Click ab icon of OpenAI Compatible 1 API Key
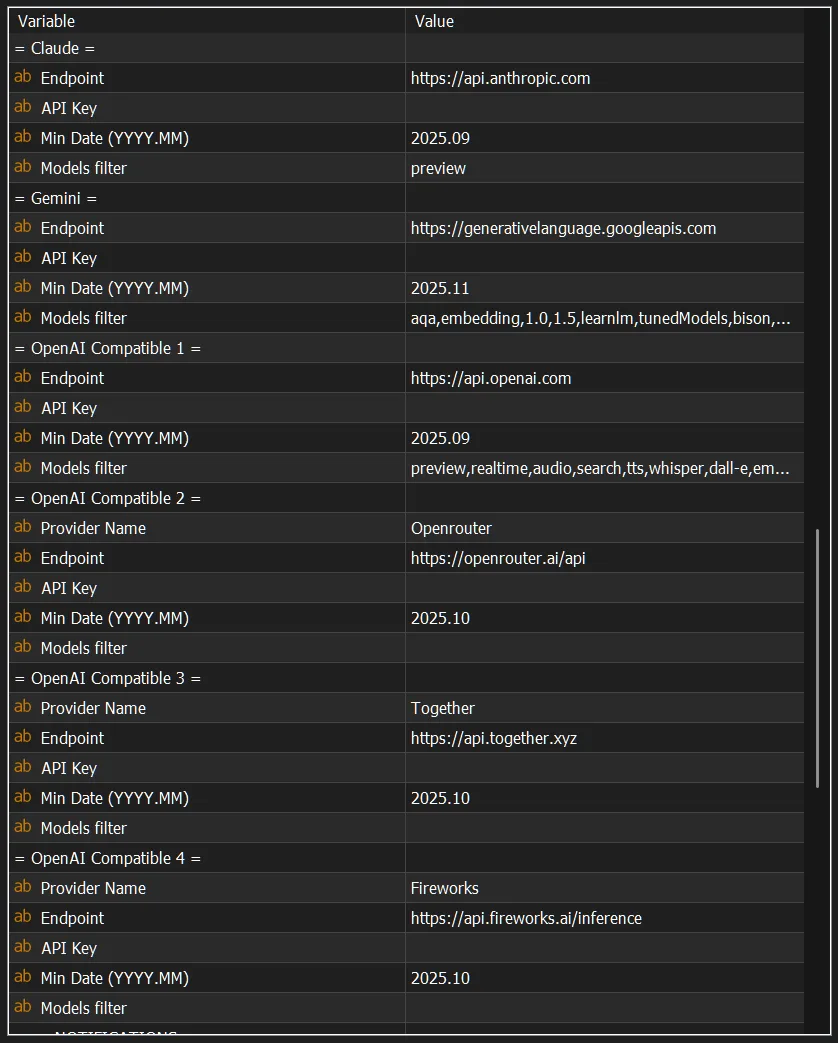The width and height of the screenshot is (838, 1043). [23, 407]
